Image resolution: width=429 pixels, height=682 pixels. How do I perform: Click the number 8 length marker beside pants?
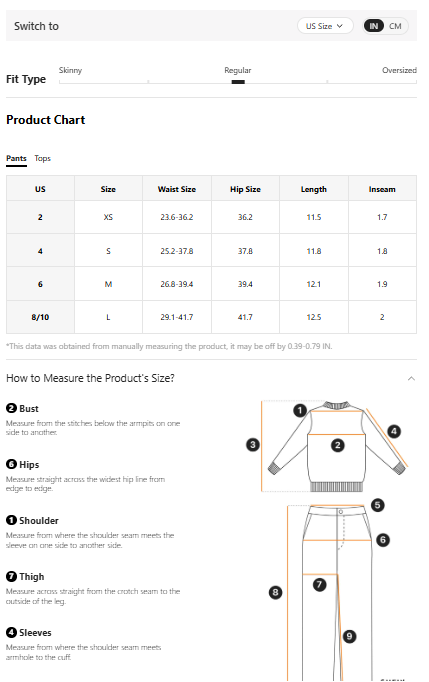click(275, 592)
